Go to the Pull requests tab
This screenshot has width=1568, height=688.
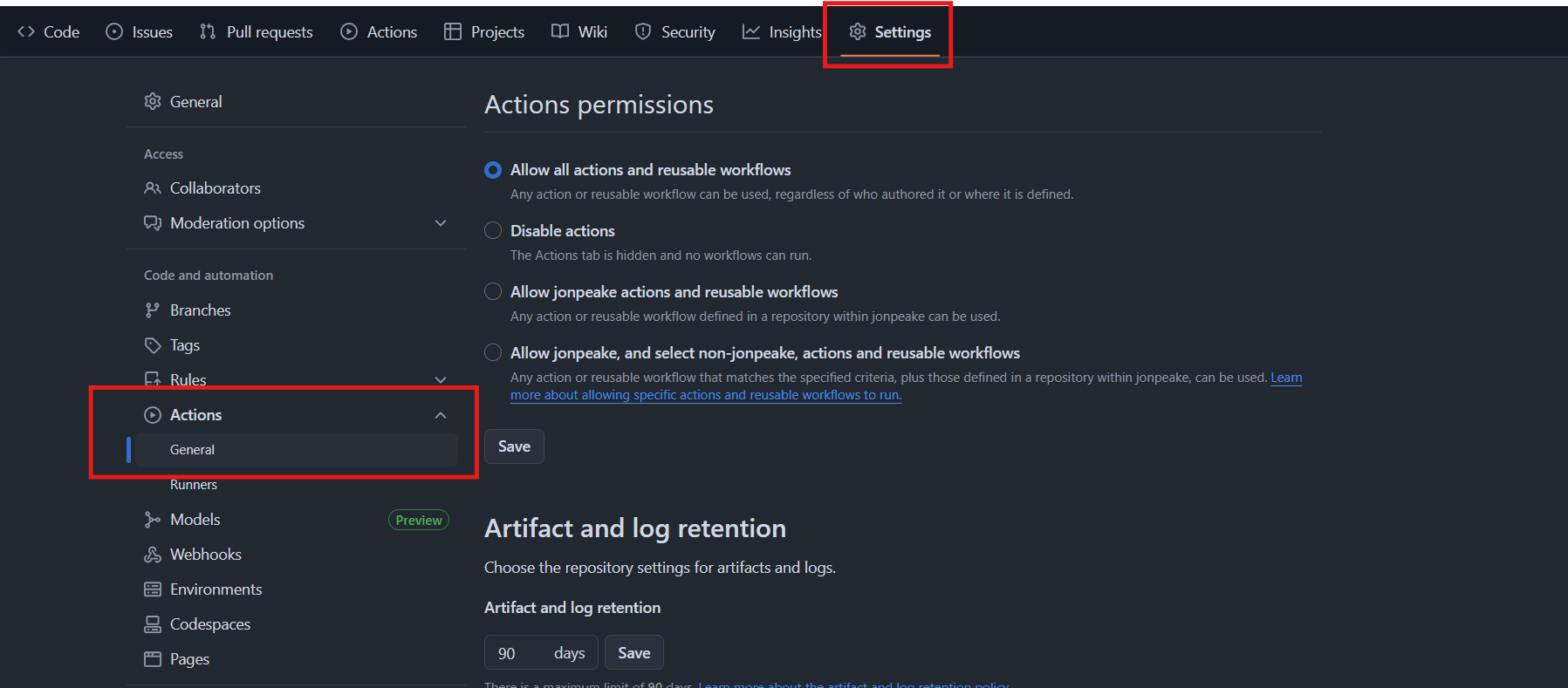257,32
